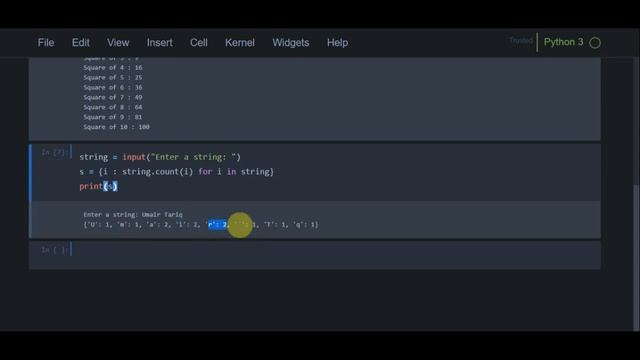Click the Trusted notebook indicator
This screenshot has width=640, height=360.
[521, 40]
